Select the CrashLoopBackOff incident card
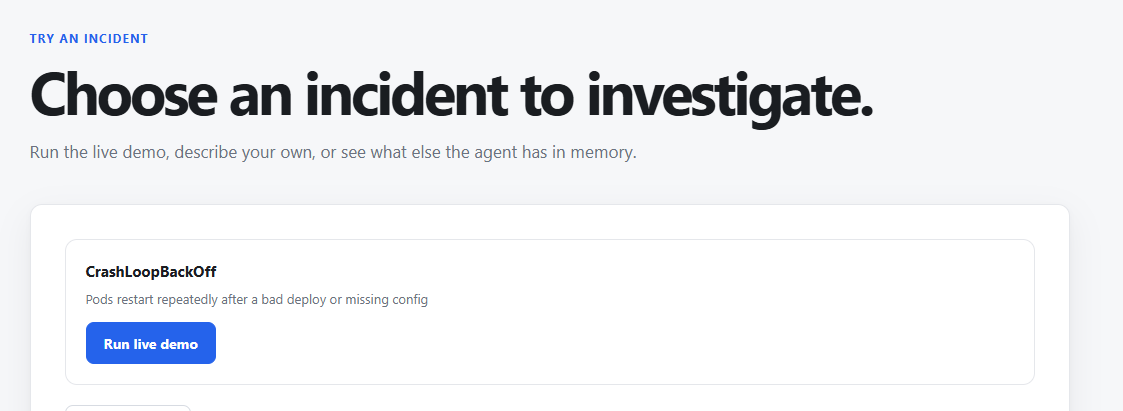This screenshot has height=411, width=1123. pyautogui.click(x=549, y=311)
